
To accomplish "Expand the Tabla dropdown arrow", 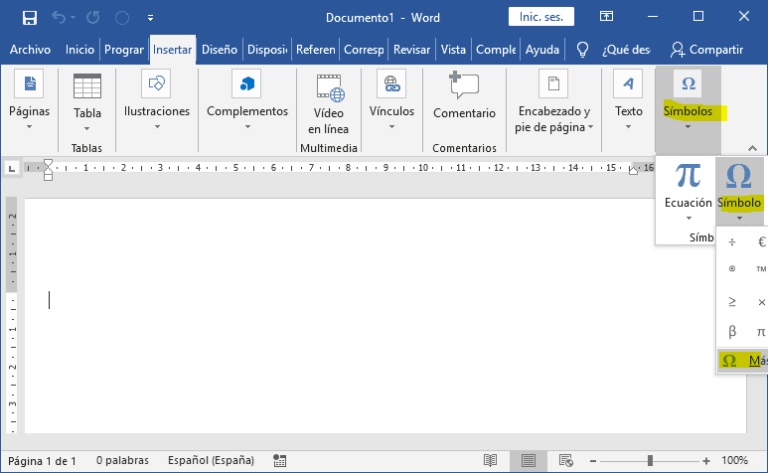I will tap(87, 129).
